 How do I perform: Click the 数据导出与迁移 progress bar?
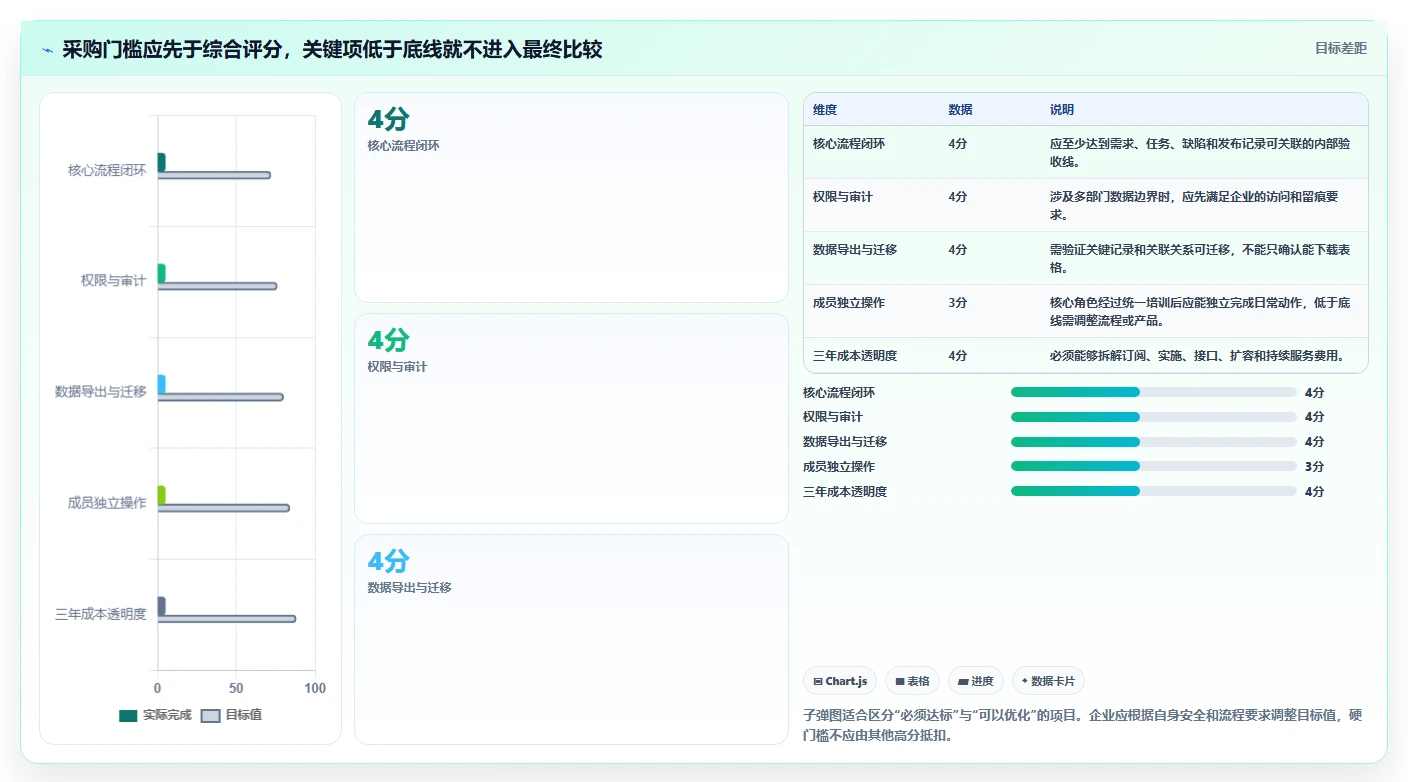pos(1154,442)
